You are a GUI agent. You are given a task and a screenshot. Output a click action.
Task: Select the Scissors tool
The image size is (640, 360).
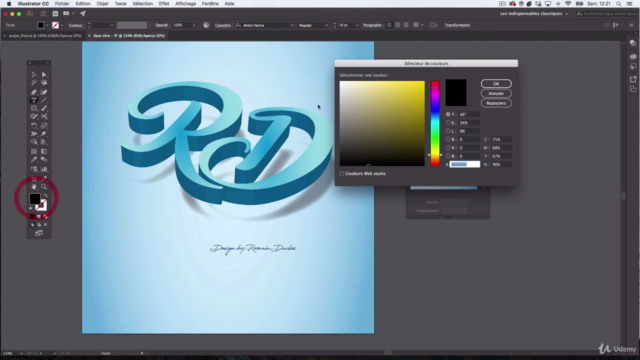tap(44, 117)
